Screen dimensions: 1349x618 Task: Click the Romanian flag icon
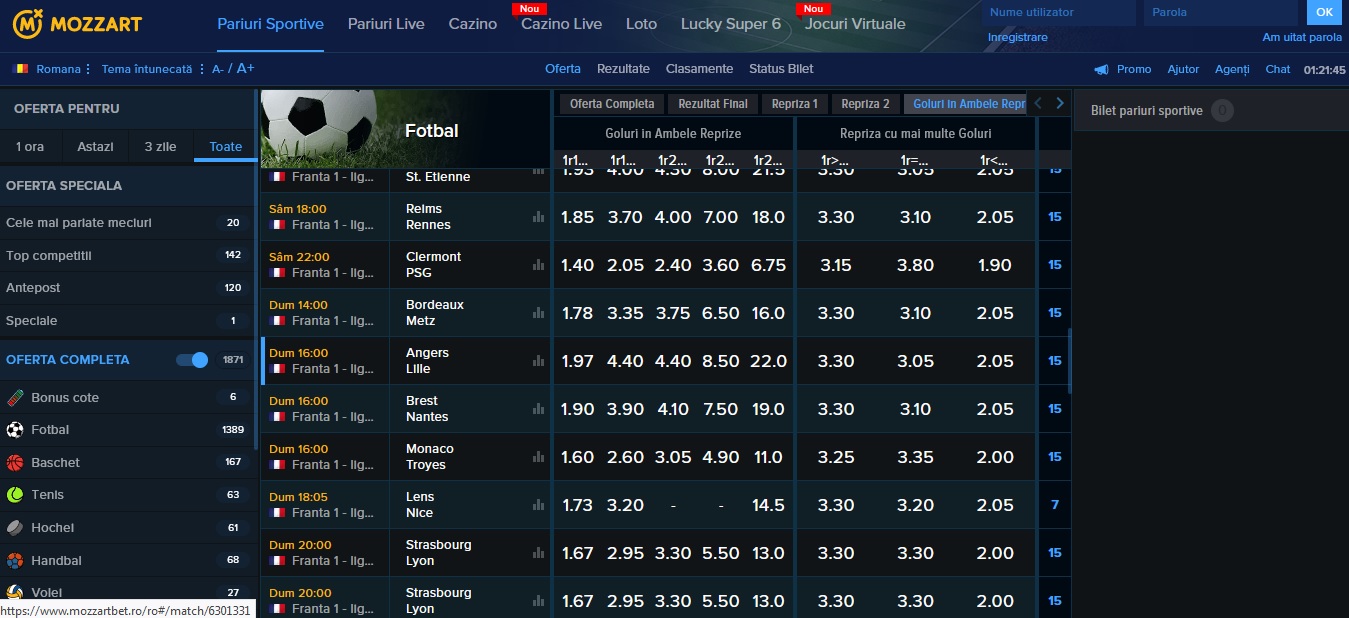point(21,69)
